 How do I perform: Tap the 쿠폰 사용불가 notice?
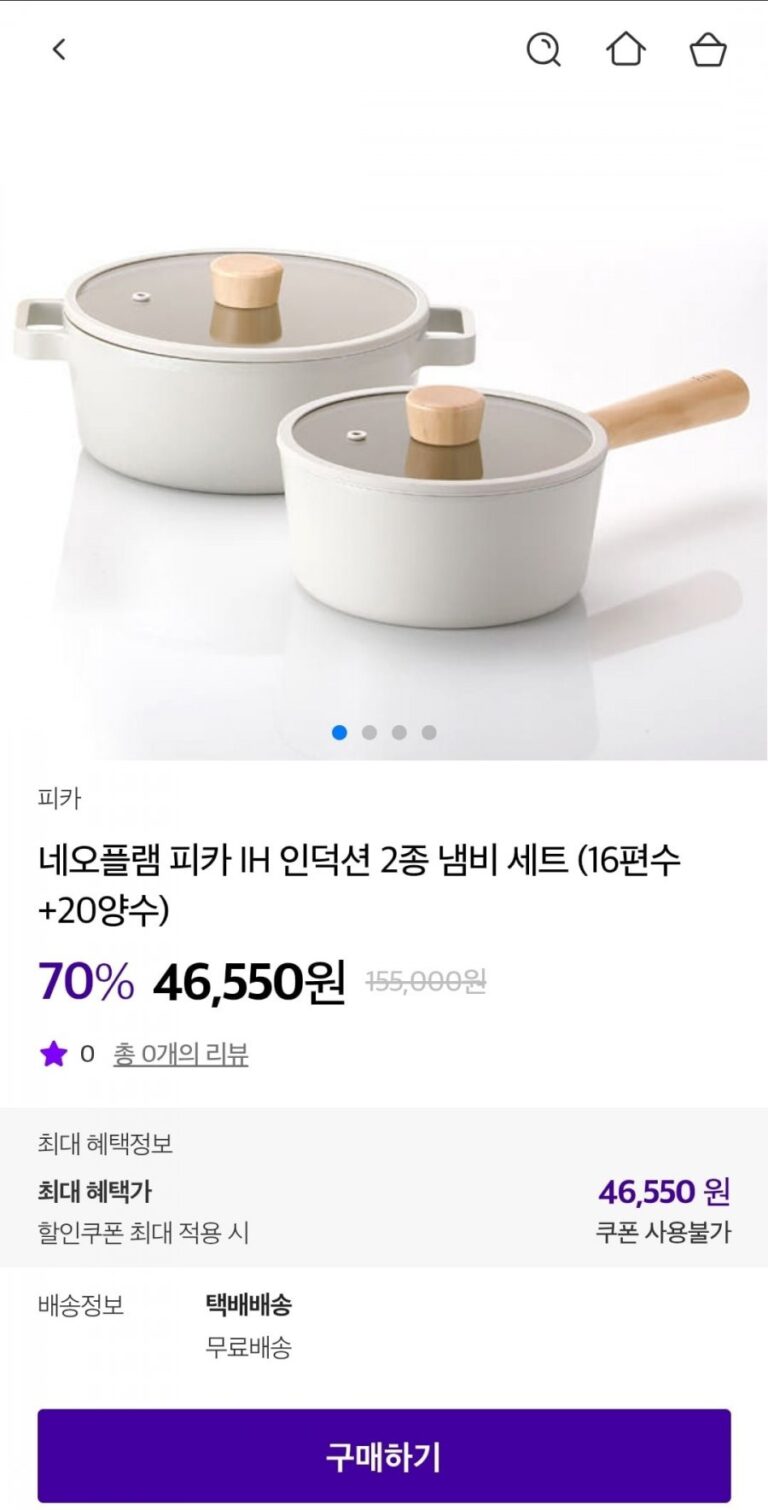pyautogui.click(x=663, y=1232)
